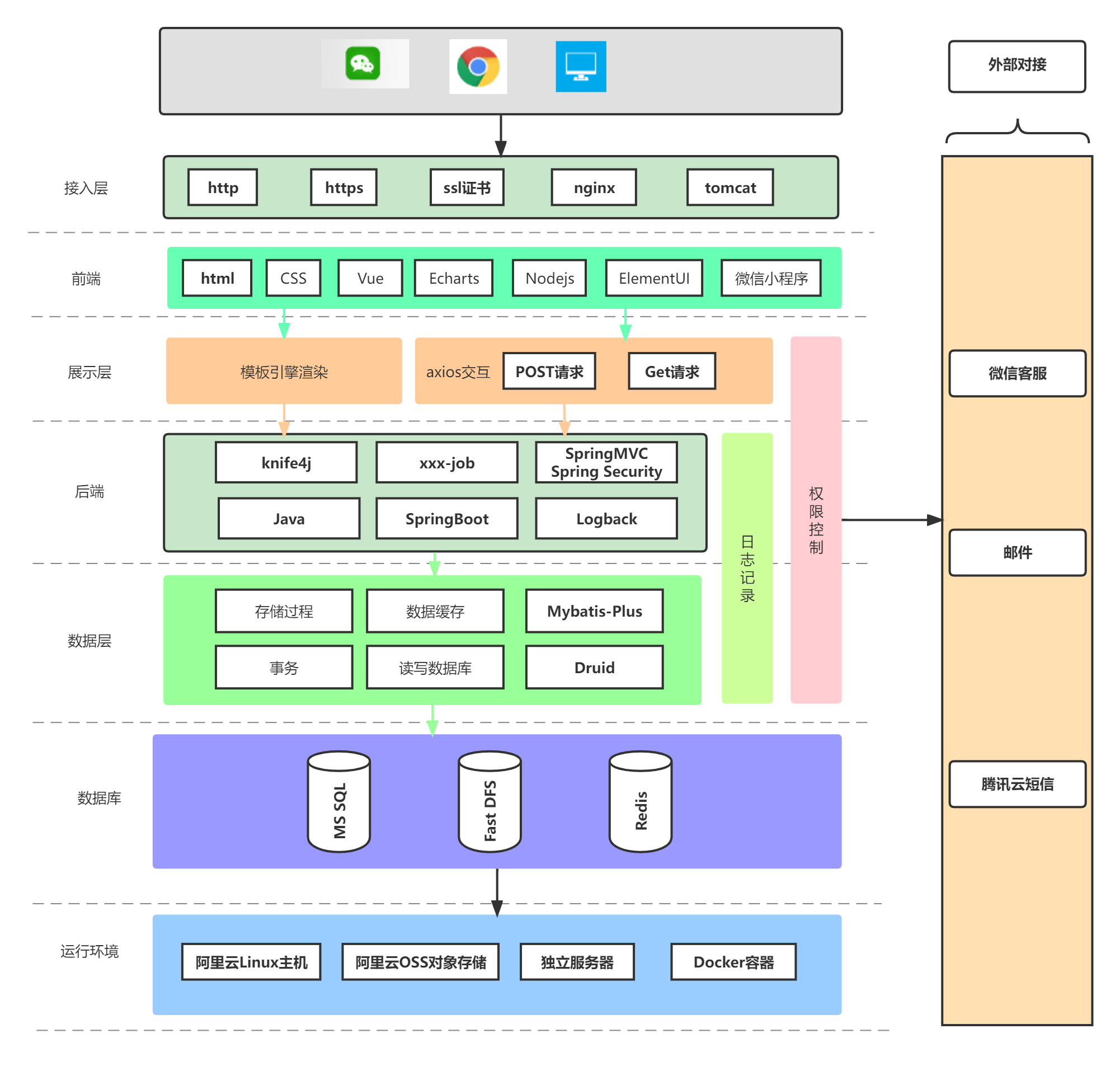Select the nginx box

click(594, 187)
